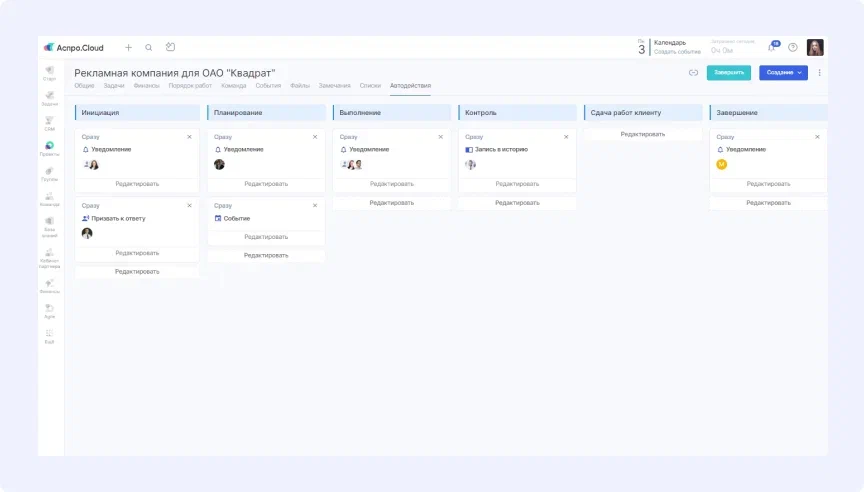The height and width of the screenshot is (492, 864).
Task: Expand the Создание dropdown button
Action: [x=783, y=72]
